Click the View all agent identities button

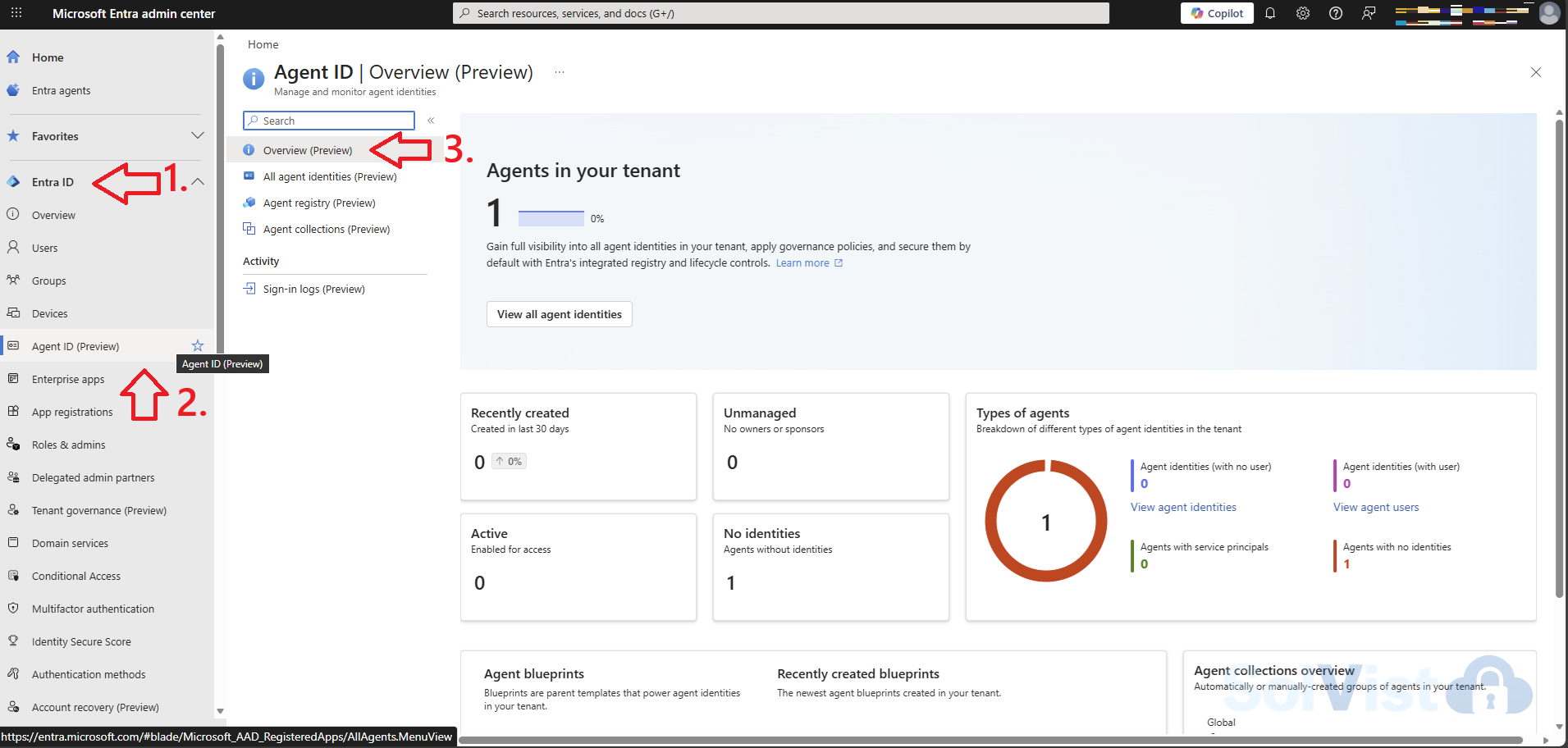point(559,314)
